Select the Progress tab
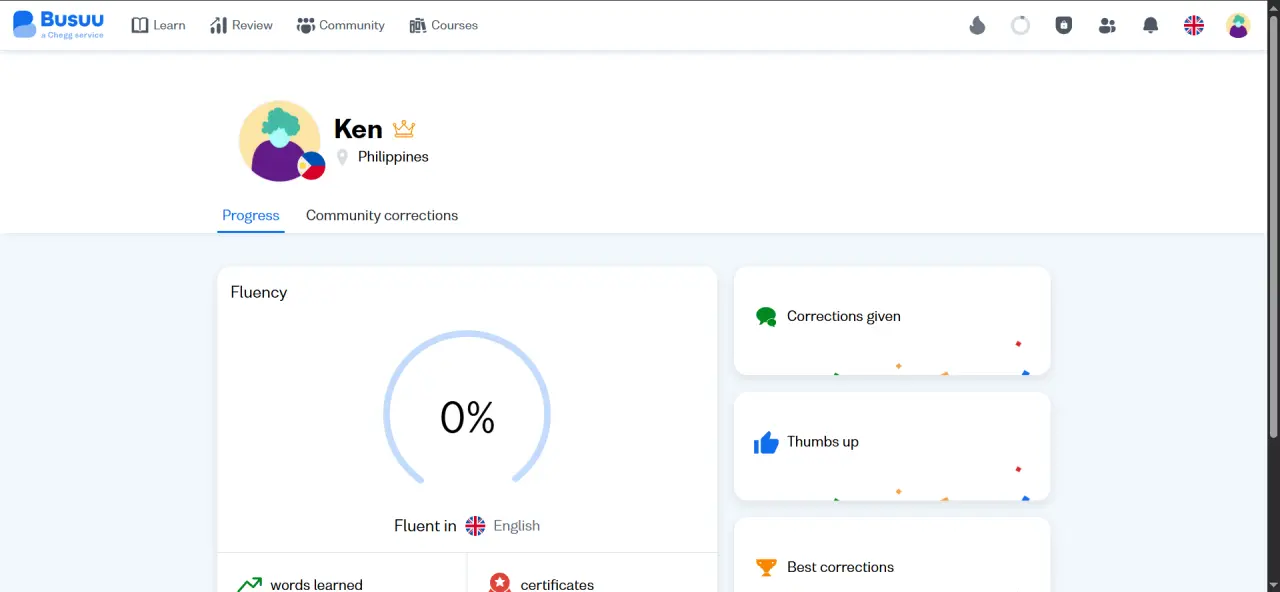This screenshot has width=1280, height=592. tap(251, 215)
